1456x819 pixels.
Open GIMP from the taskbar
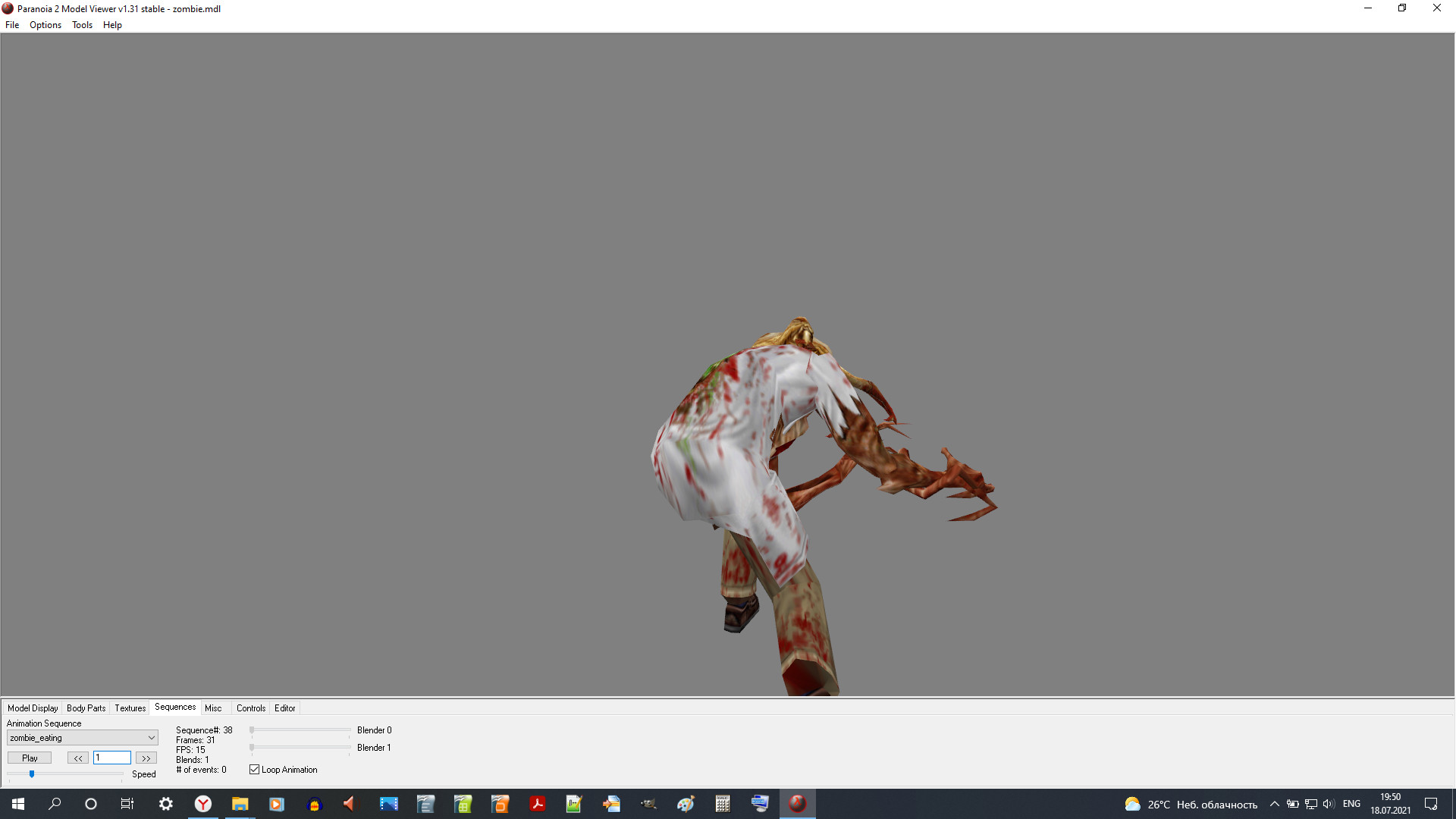click(x=648, y=803)
